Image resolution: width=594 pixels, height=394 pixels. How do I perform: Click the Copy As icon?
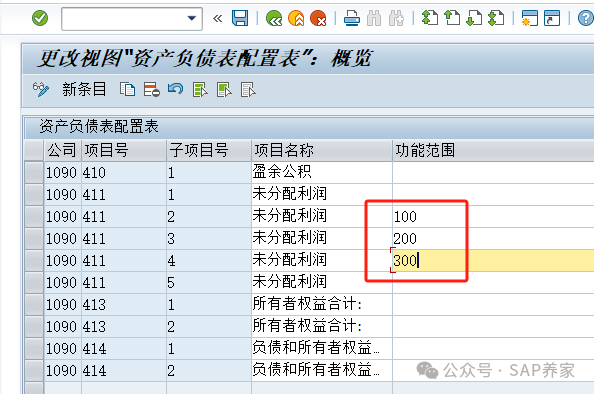(128, 90)
